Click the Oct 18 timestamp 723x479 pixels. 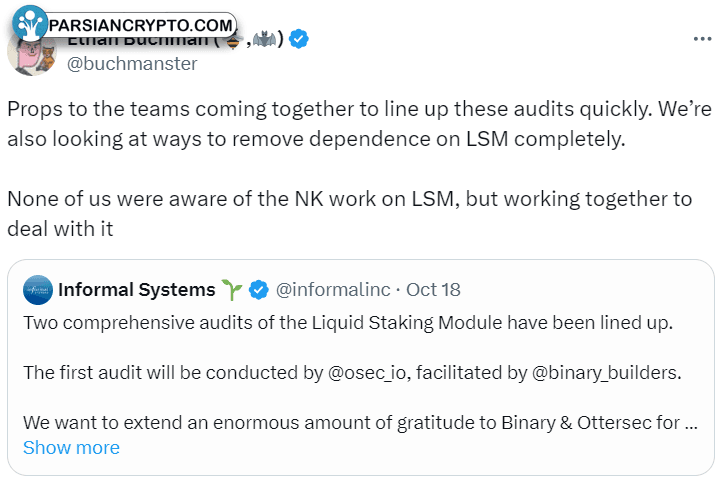pyautogui.click(x=433, y=290)
